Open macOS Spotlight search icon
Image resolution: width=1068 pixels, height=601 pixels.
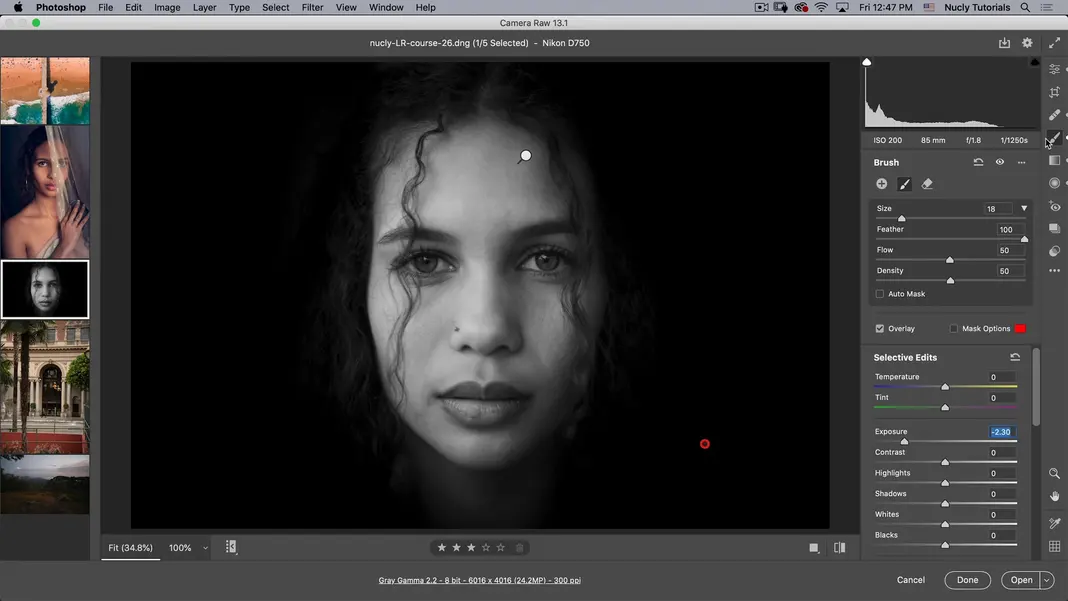click(1024, 7)
